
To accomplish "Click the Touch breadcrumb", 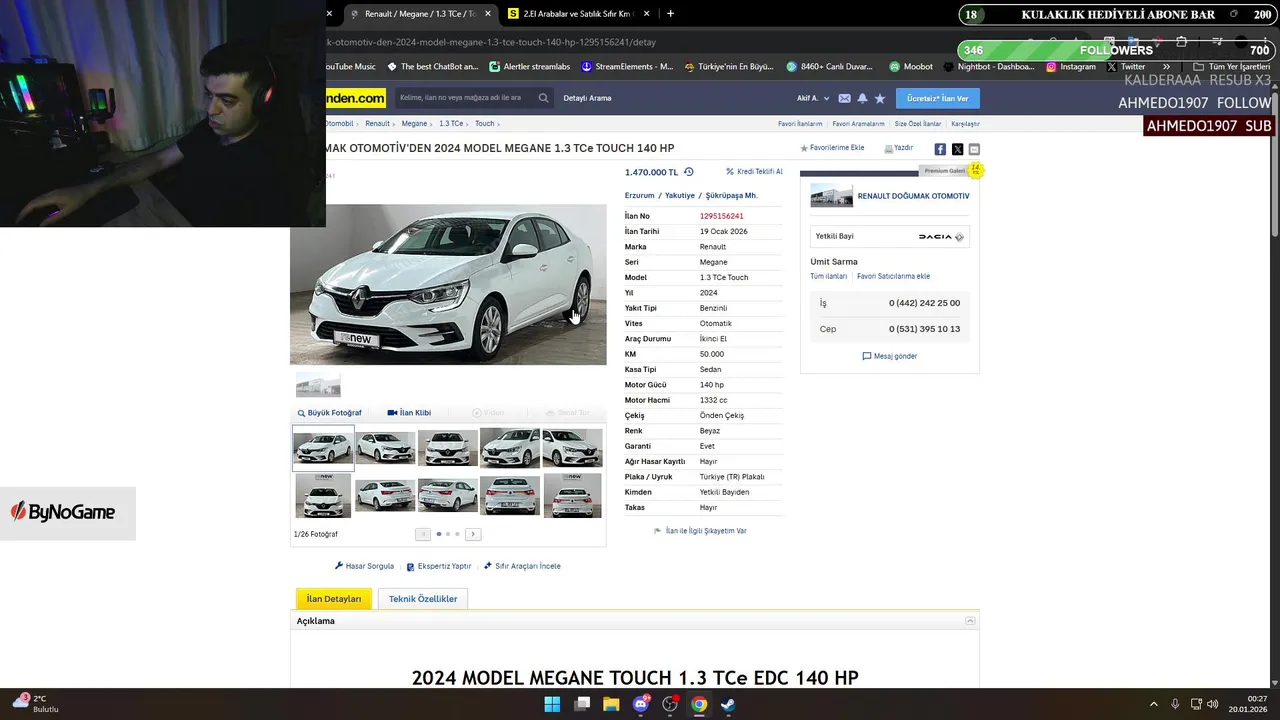I will click(484, 124).
